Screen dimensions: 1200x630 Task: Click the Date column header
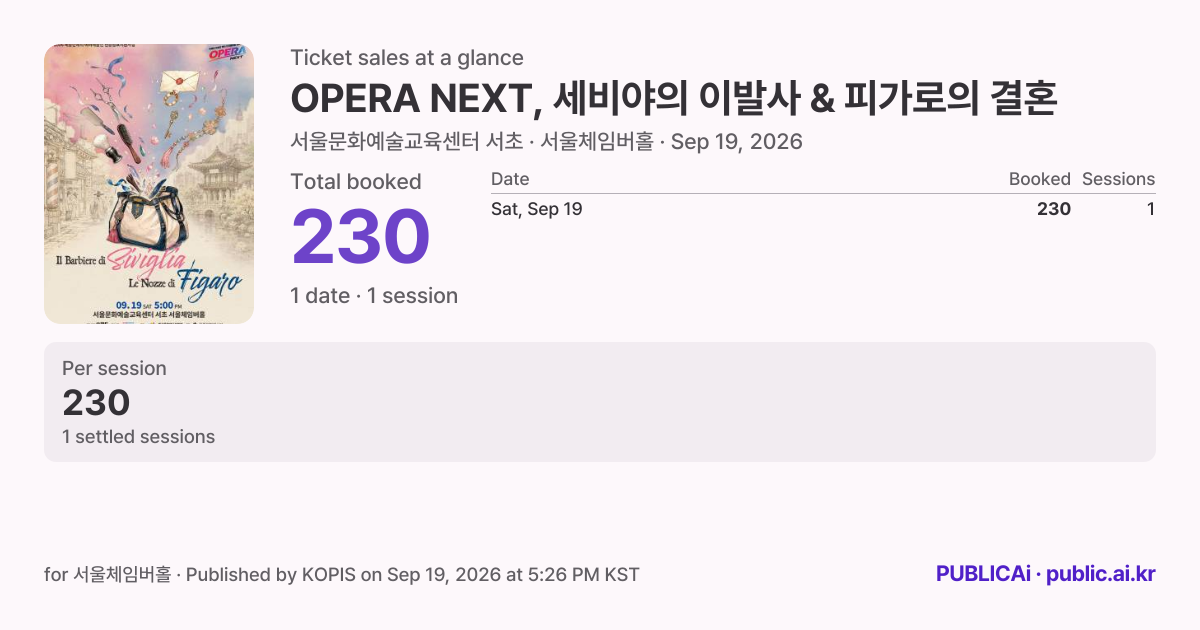[x=510, y=179]
